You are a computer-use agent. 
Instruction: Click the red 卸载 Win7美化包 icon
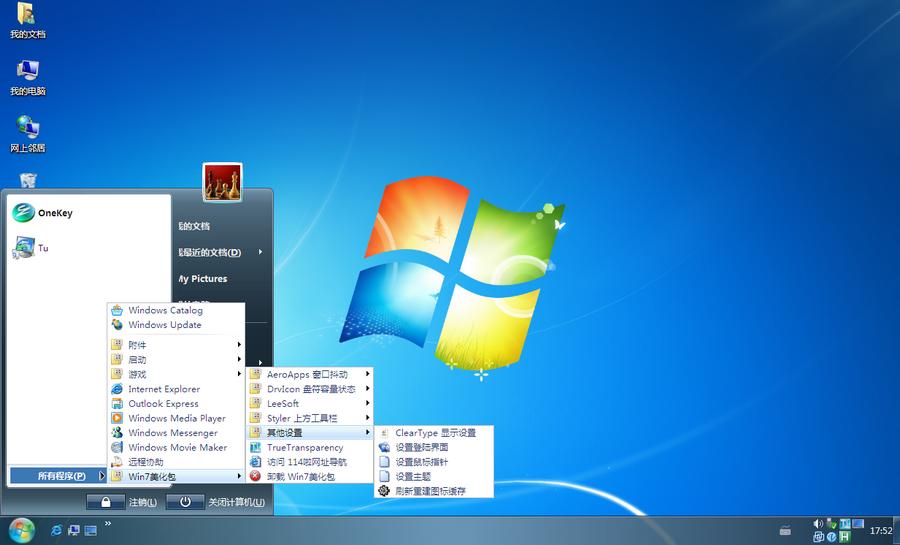[x=255, y=476]
